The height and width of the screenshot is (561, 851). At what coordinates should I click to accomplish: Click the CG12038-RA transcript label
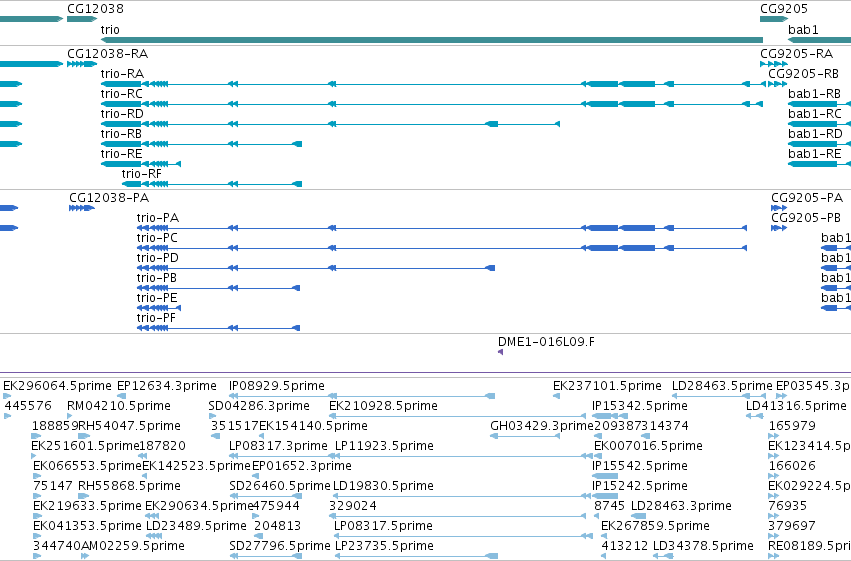(107, 54)
